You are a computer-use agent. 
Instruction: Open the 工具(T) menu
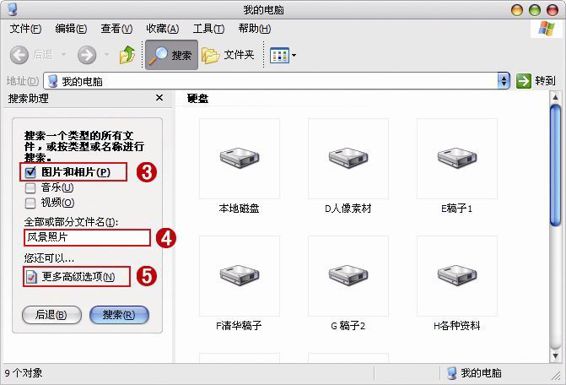[209, 29]
